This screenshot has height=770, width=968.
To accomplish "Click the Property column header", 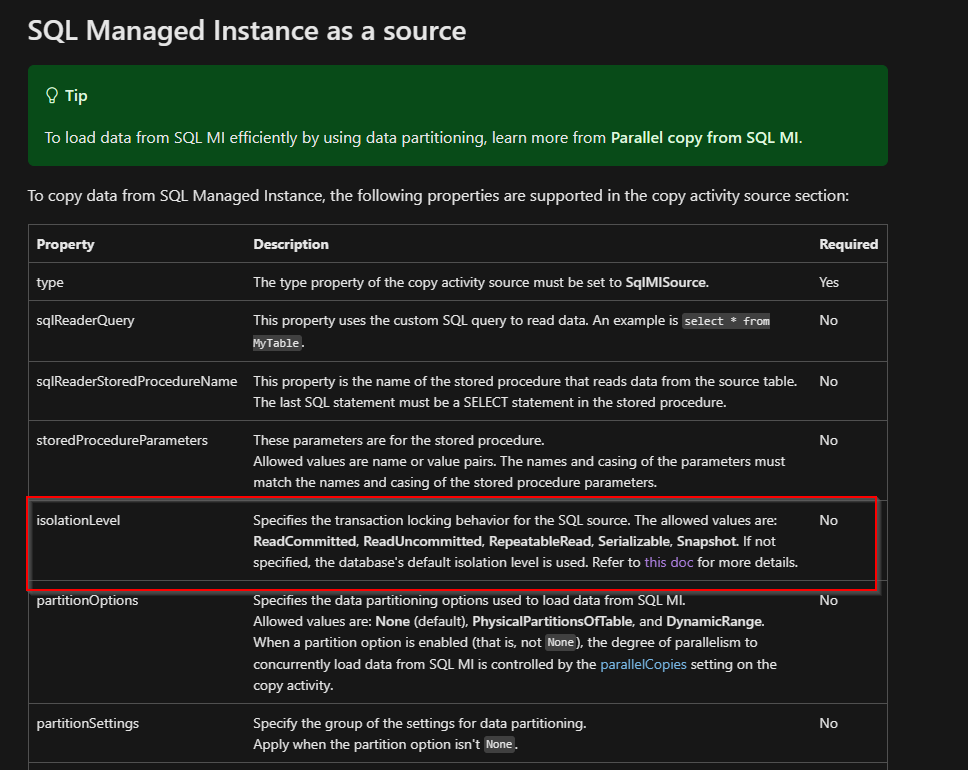I will click(65, 244).
